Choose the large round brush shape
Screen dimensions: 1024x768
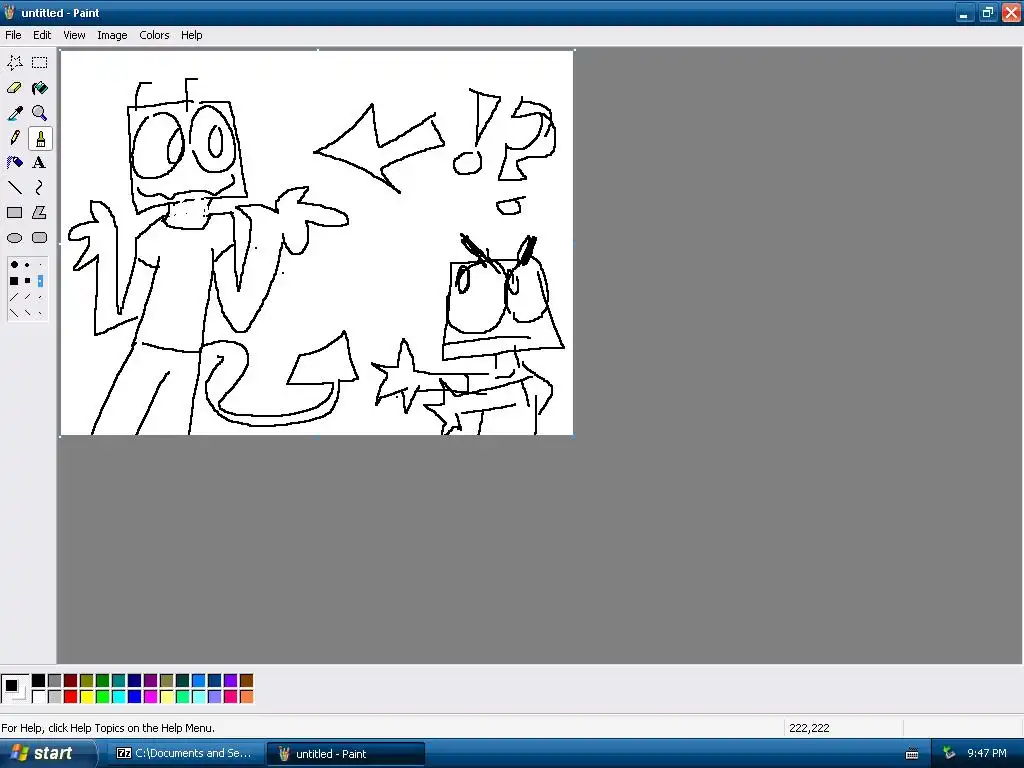14,265
